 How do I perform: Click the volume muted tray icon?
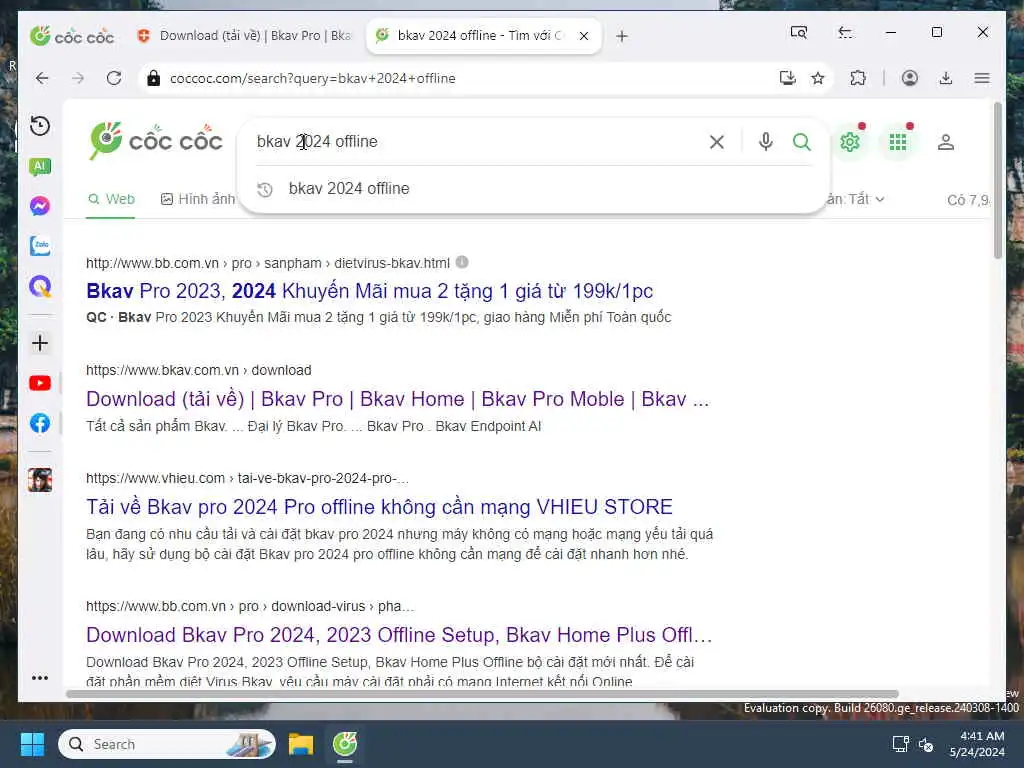(925, 744)
